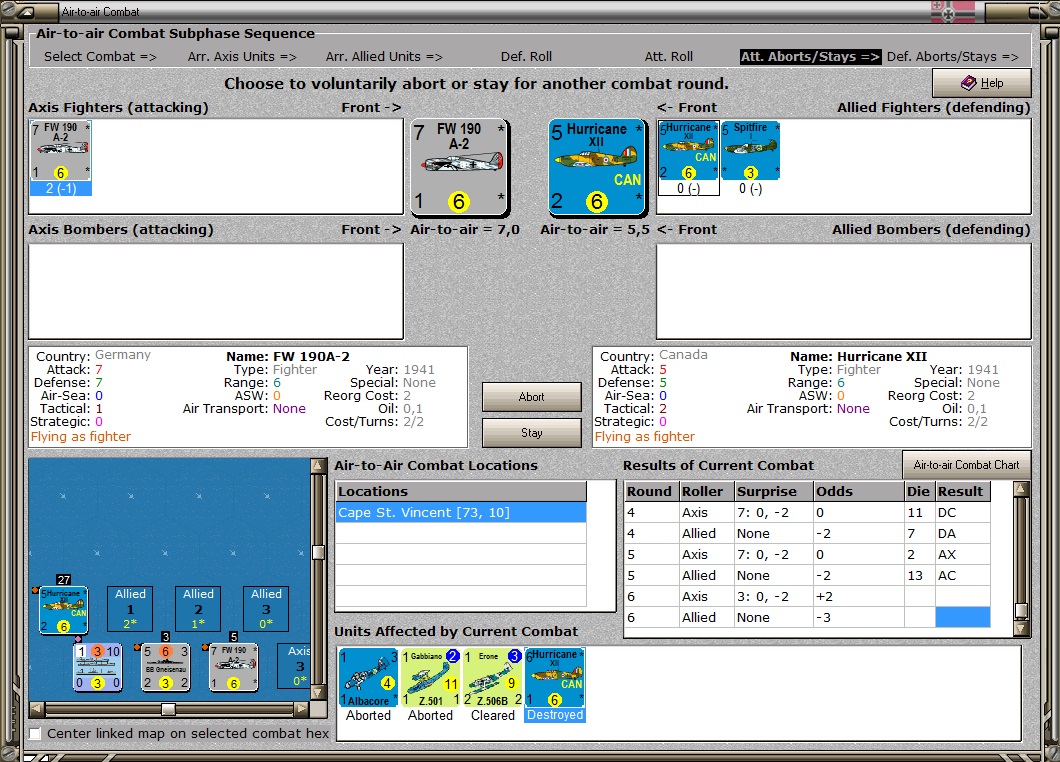1060x762 pixels.
Task: Click the Allied 3 marker on the map
Action: tap(266, 609)
